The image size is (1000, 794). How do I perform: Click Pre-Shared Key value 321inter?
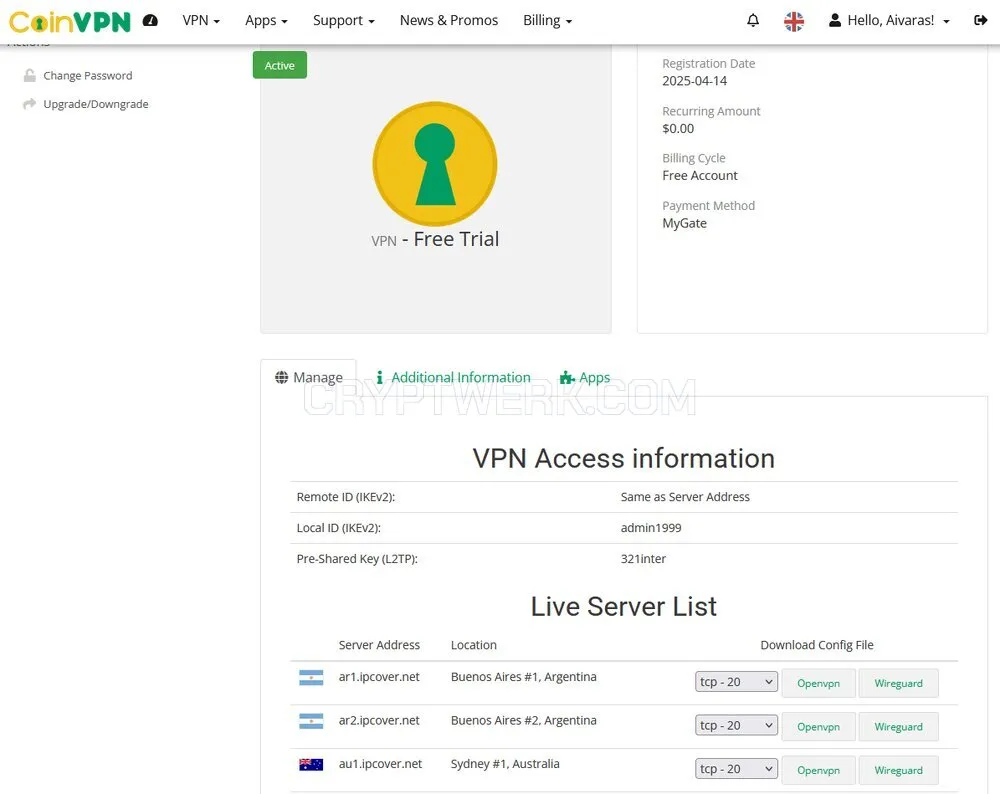(x=643, y=559)
